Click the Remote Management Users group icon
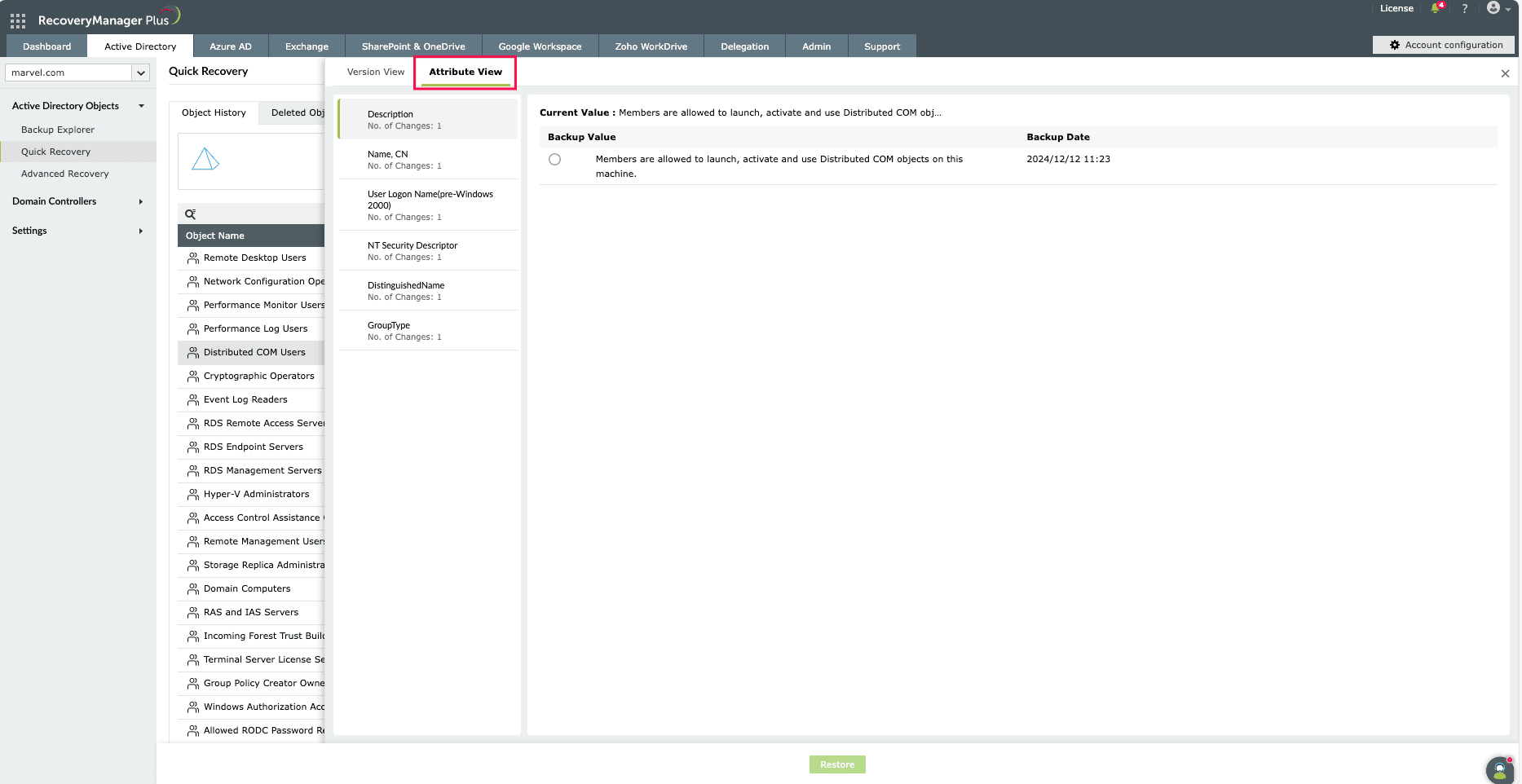 [193, 542]
